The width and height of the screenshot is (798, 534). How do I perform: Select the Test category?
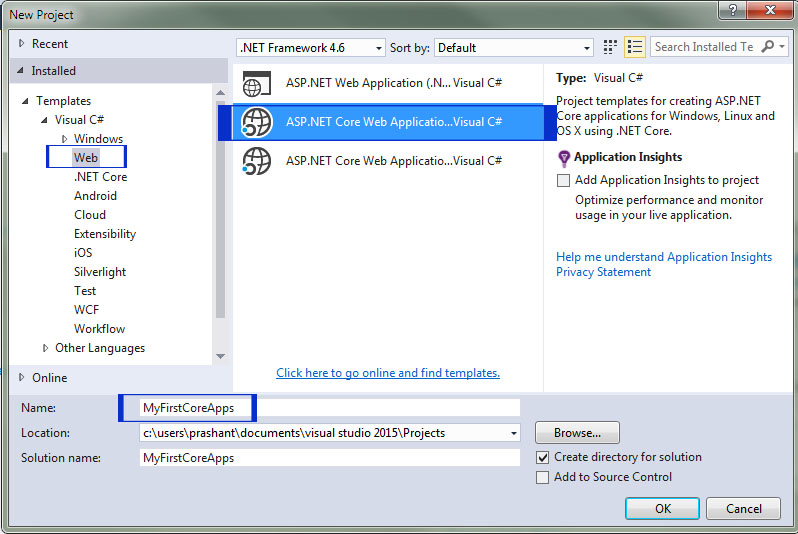[x=84, y=291]
